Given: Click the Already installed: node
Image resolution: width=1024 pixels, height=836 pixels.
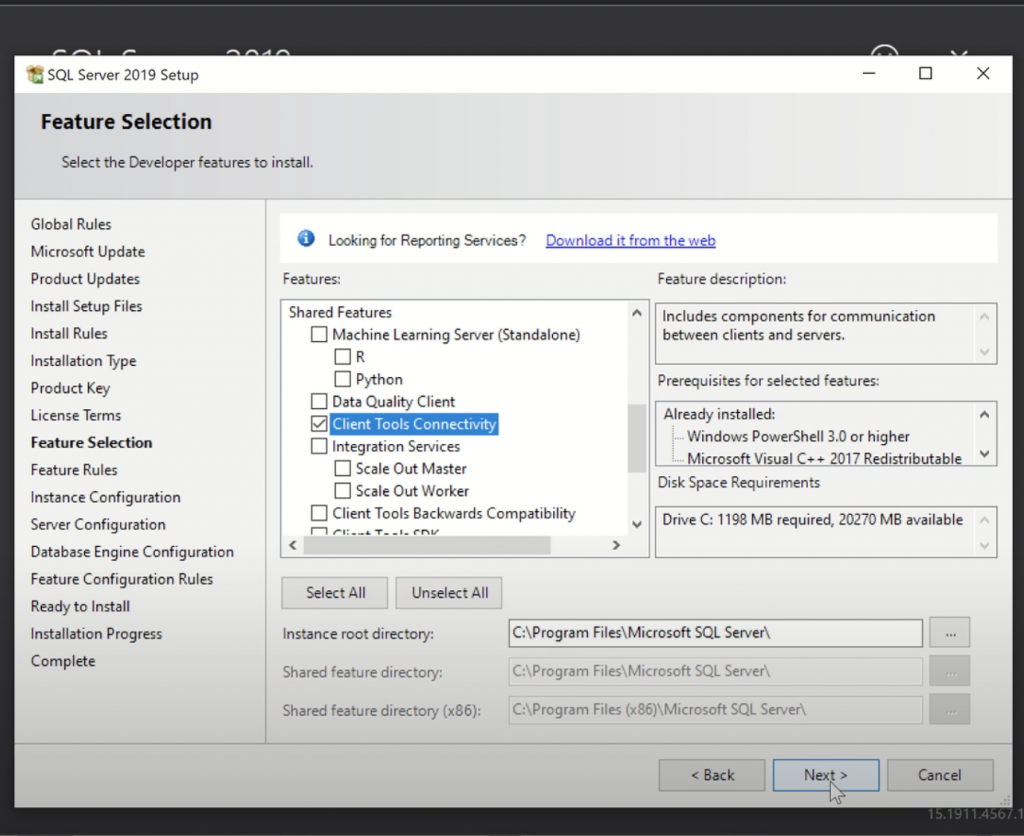Looking at the screenshot, I should 719,414.
